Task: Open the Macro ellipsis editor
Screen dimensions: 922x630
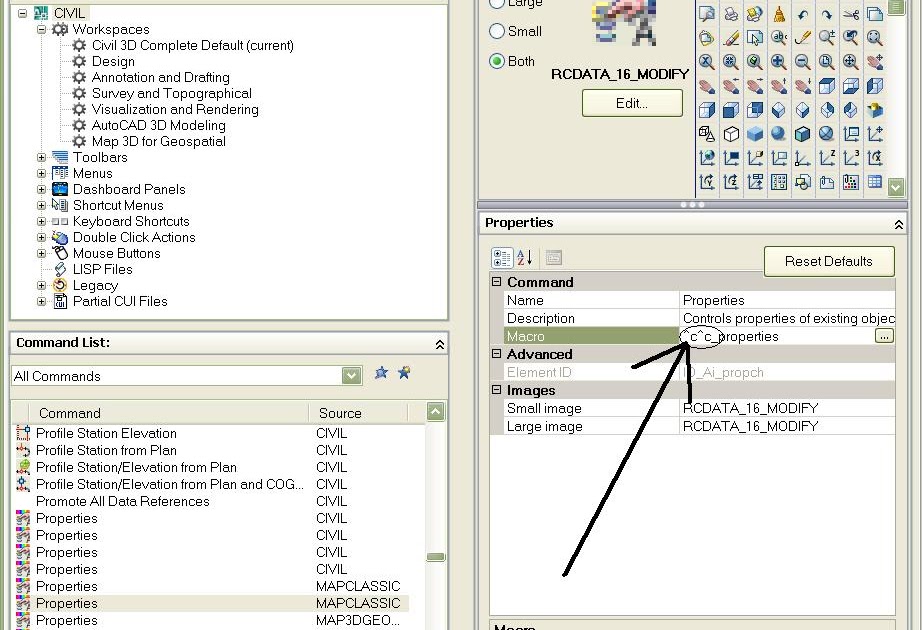Action: (x=884, y=336)
